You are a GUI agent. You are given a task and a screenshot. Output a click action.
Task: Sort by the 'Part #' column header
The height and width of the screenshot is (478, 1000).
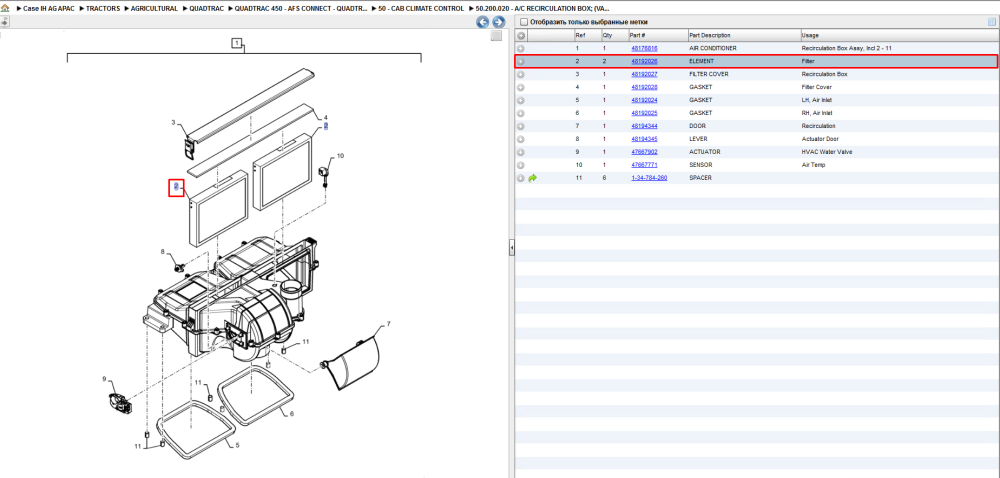[658, 36]
